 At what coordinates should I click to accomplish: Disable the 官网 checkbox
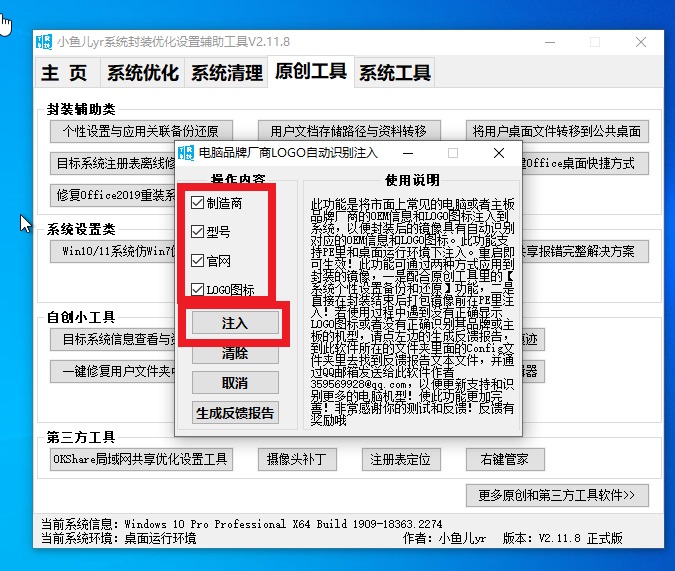197,261
